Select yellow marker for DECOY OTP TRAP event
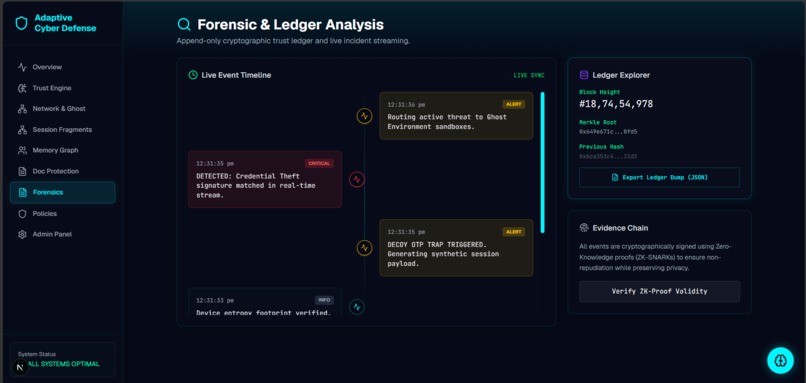This screenshot has width=806, height=383. click(364, 248)
